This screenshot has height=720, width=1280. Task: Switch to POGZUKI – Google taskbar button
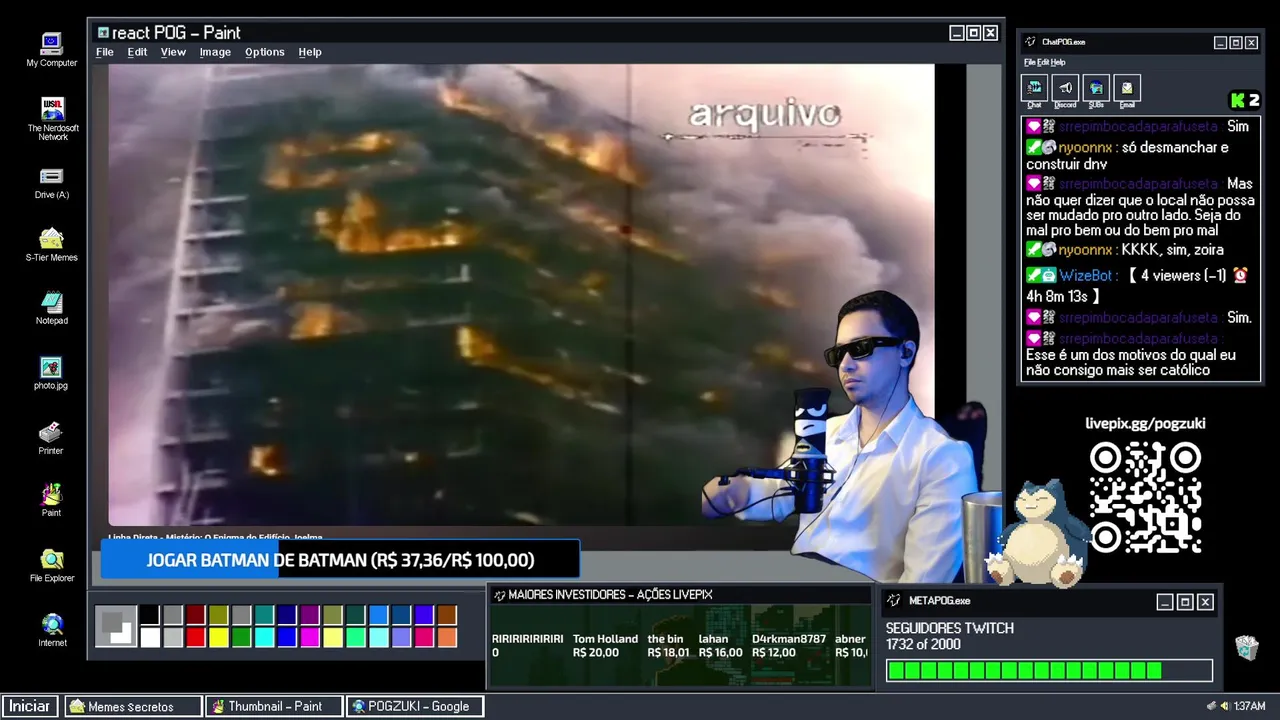click(415, 706)
